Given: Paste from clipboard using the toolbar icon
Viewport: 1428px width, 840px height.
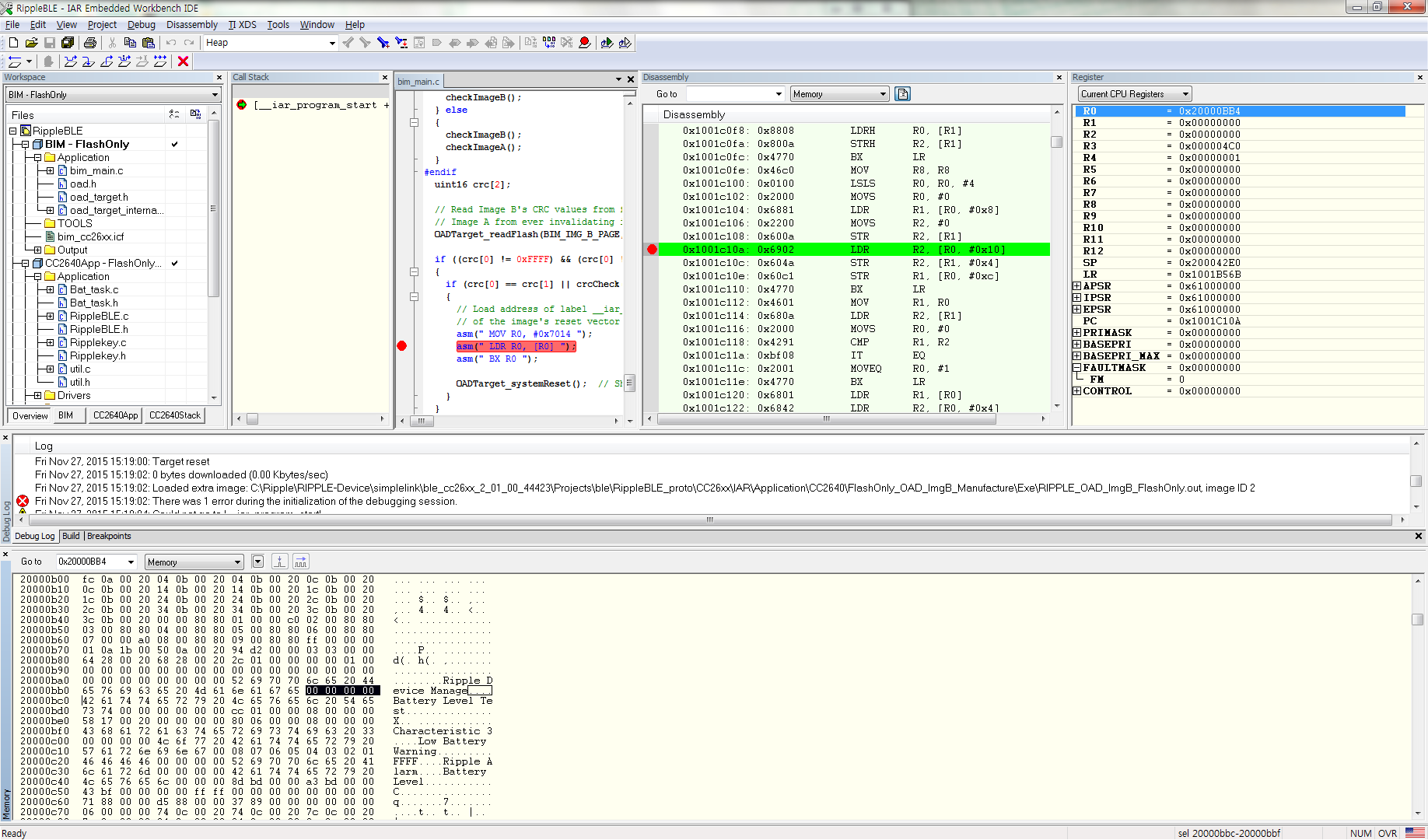Looking at the screenshot, I should pyautogui.click(x=148, y=43).
